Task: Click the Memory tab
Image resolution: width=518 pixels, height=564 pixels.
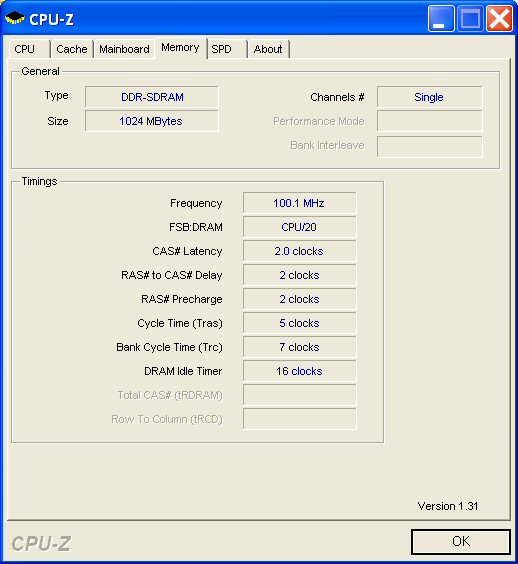Action: click(x=180, y=47)
